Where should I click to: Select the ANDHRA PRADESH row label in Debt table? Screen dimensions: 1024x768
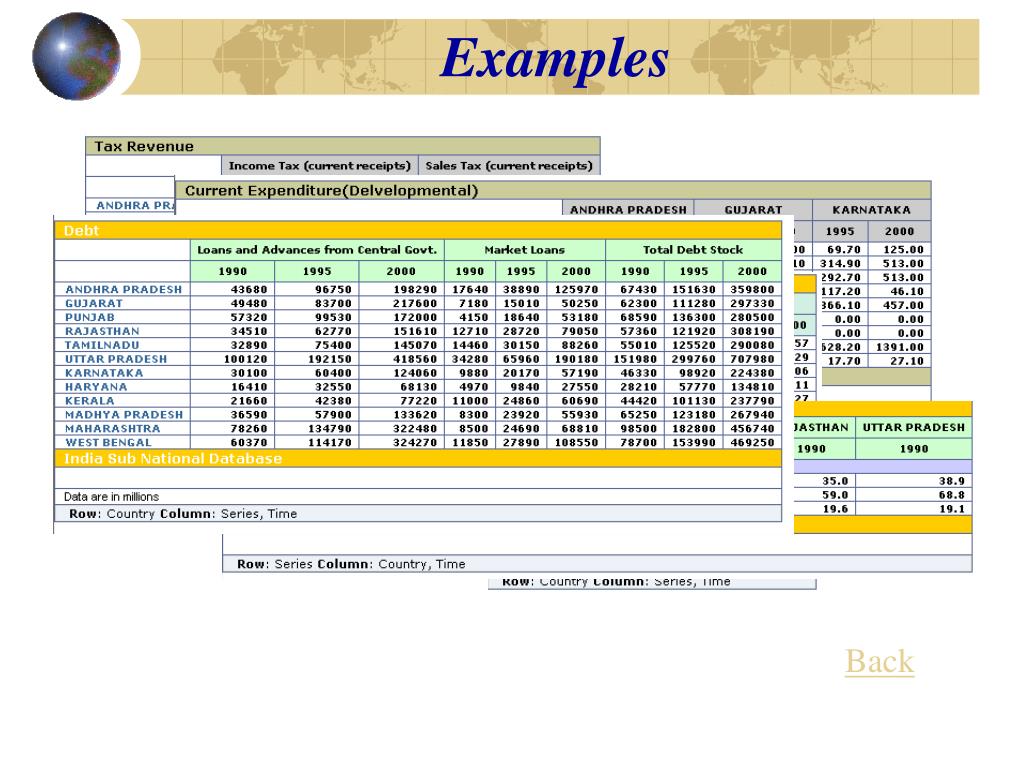[123, 289]
